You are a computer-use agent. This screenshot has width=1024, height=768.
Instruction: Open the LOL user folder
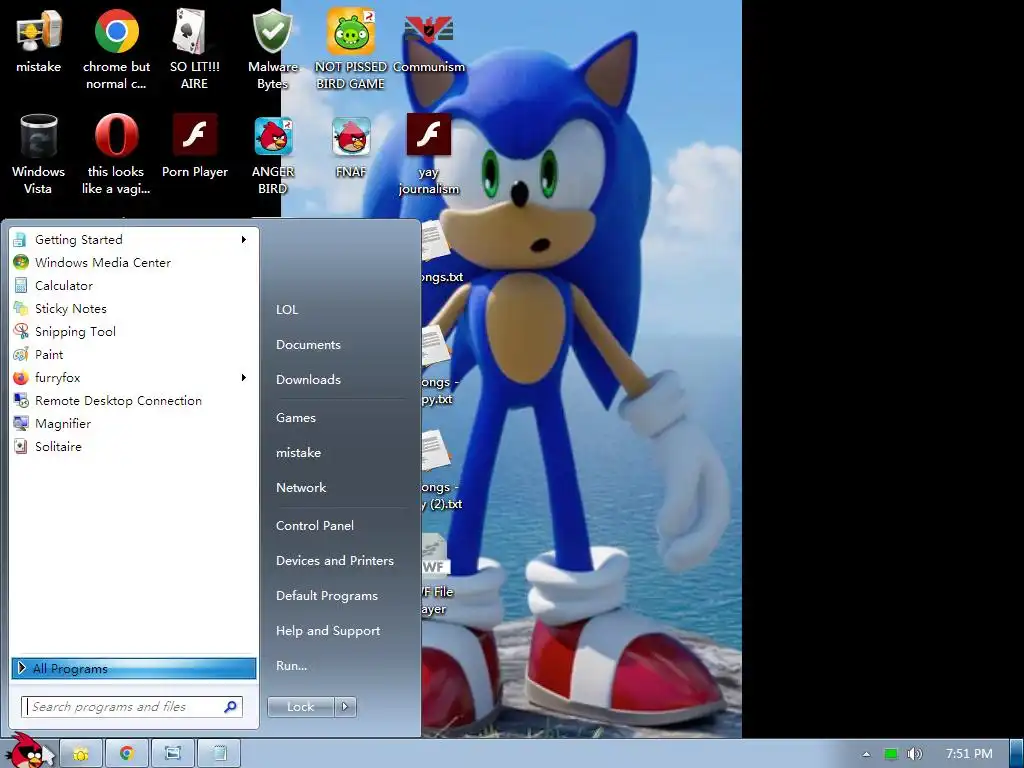(287, 310)
